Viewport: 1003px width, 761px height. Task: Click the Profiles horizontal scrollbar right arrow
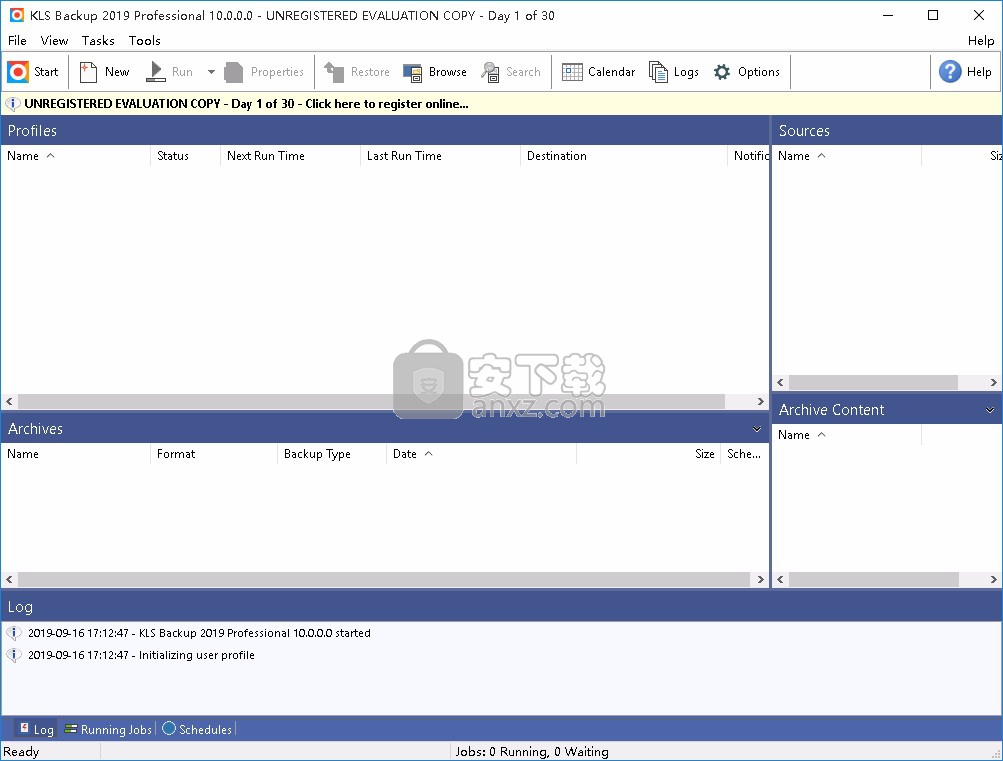761,402
